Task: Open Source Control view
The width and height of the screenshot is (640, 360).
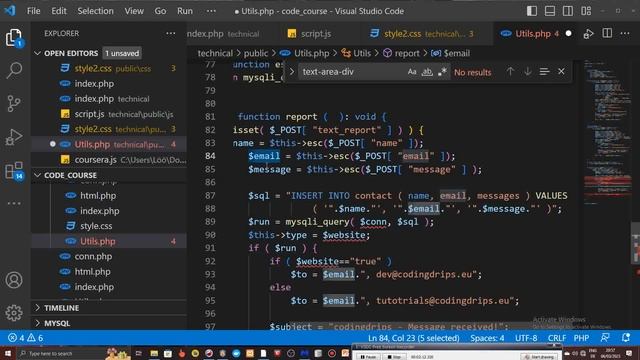Action: (x=14, y=103)
